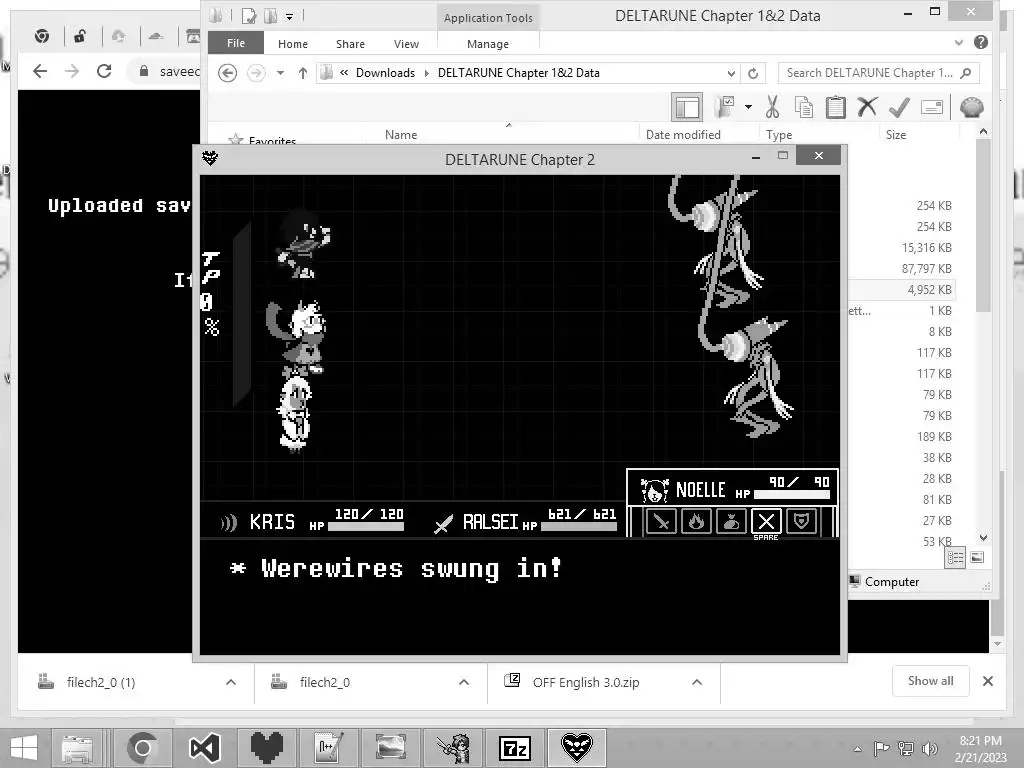This screenshot has width=1024, height=768.
Task: Click the envelope Email icon in Explorer
Action: coord(932,107)
